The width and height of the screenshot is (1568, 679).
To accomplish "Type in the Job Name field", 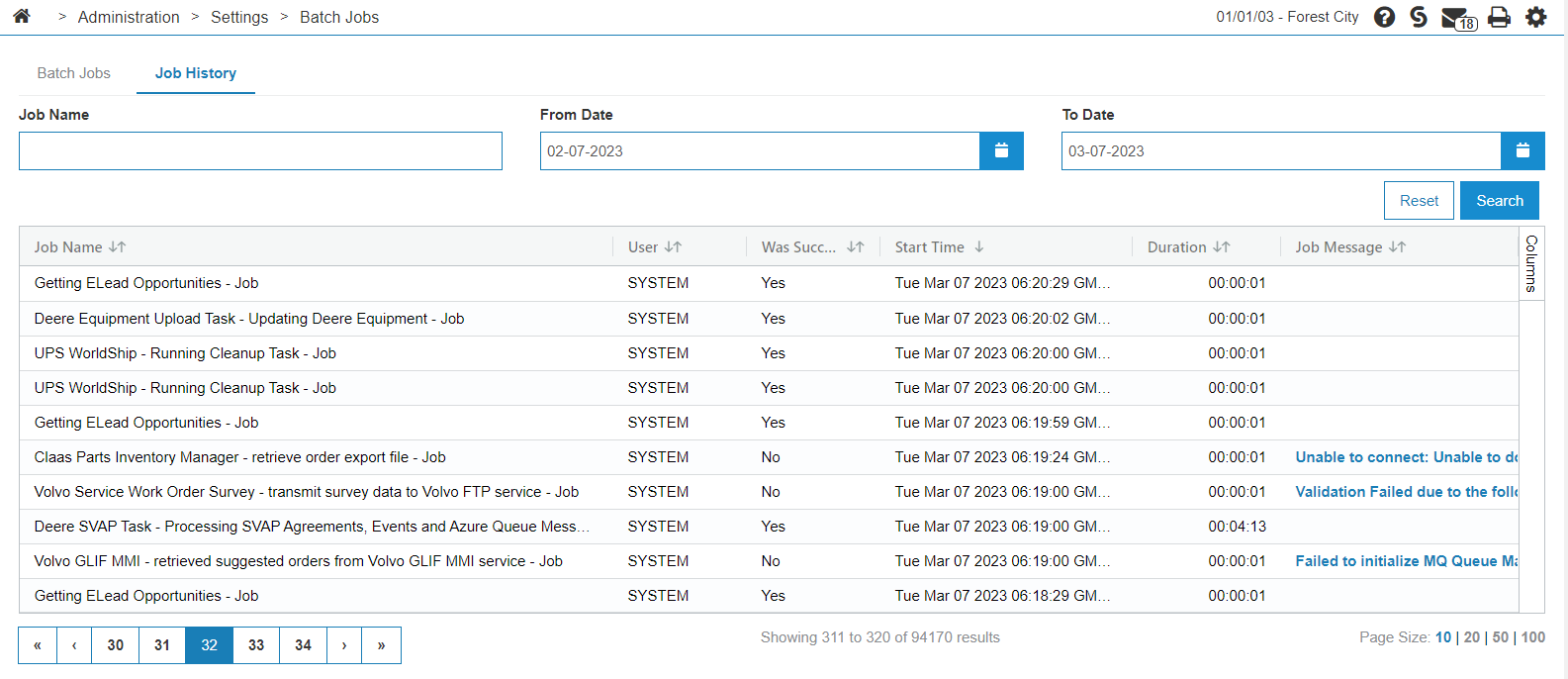I will (260, 151).
